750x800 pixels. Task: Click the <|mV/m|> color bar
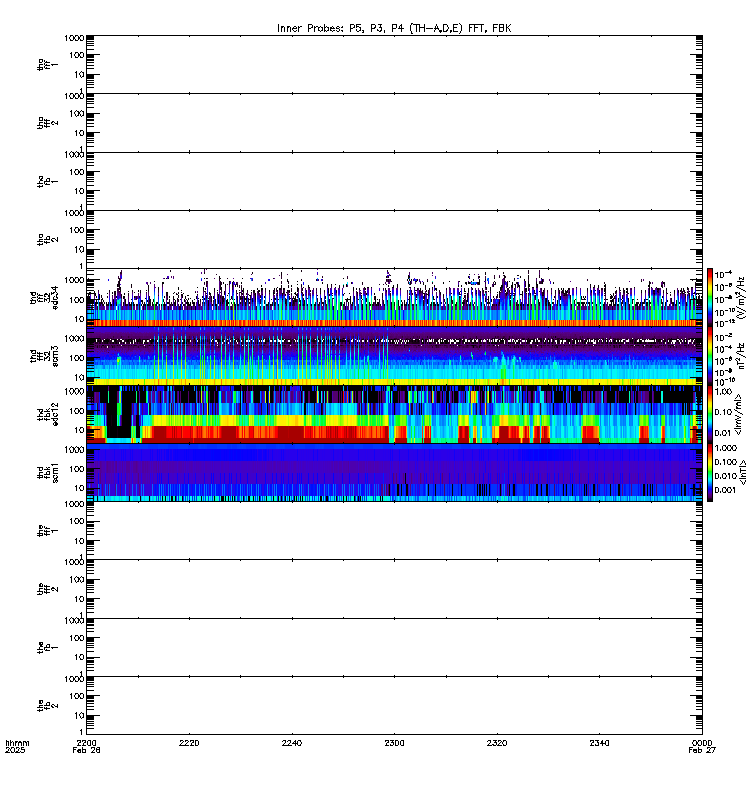coord(710,414)
